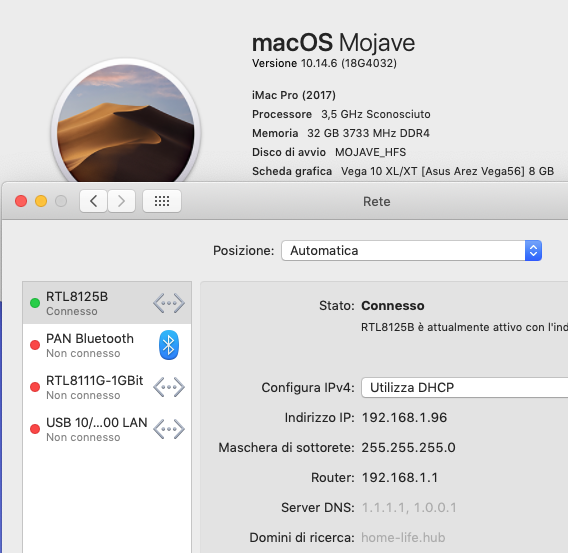Go back with the left chevron button
568x553 pixels.
point(93,201)
